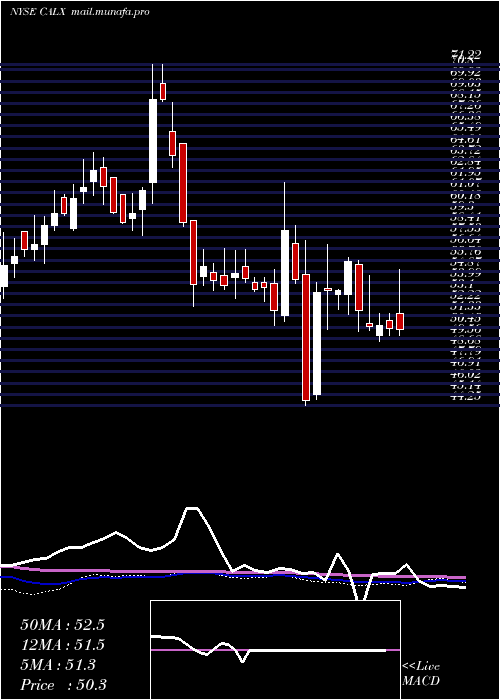Click the 46.02 price axis label
This screenshot has height=700, width=500.
tap(466, 376)
